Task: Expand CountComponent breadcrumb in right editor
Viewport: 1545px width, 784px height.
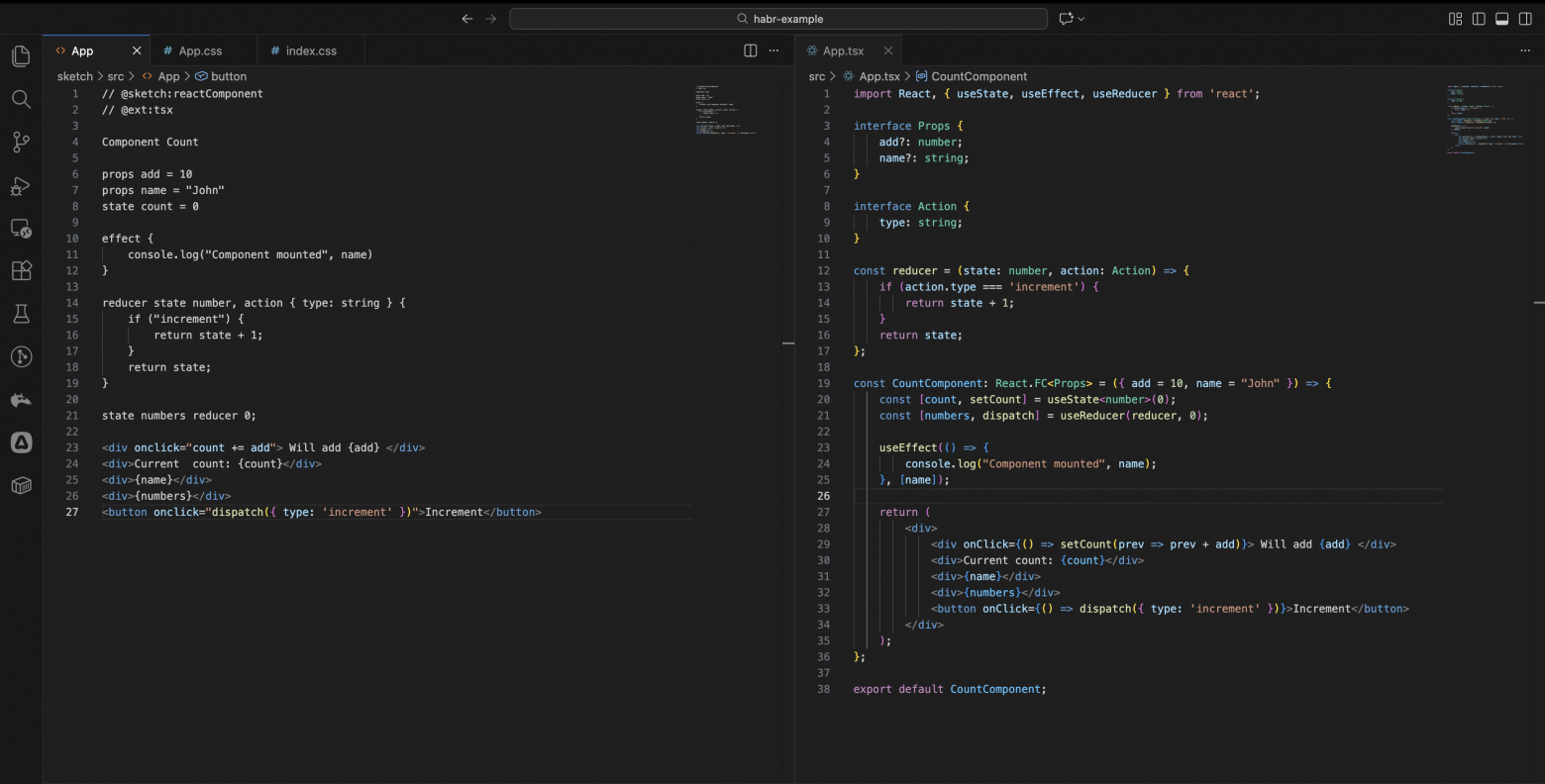Action: (978, 76)
